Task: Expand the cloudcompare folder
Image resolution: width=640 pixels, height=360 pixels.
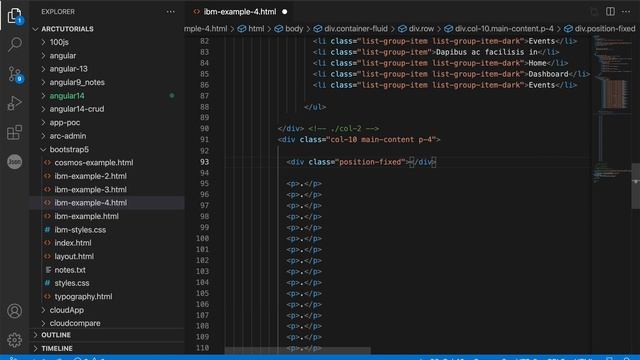Action: [75, 323]
